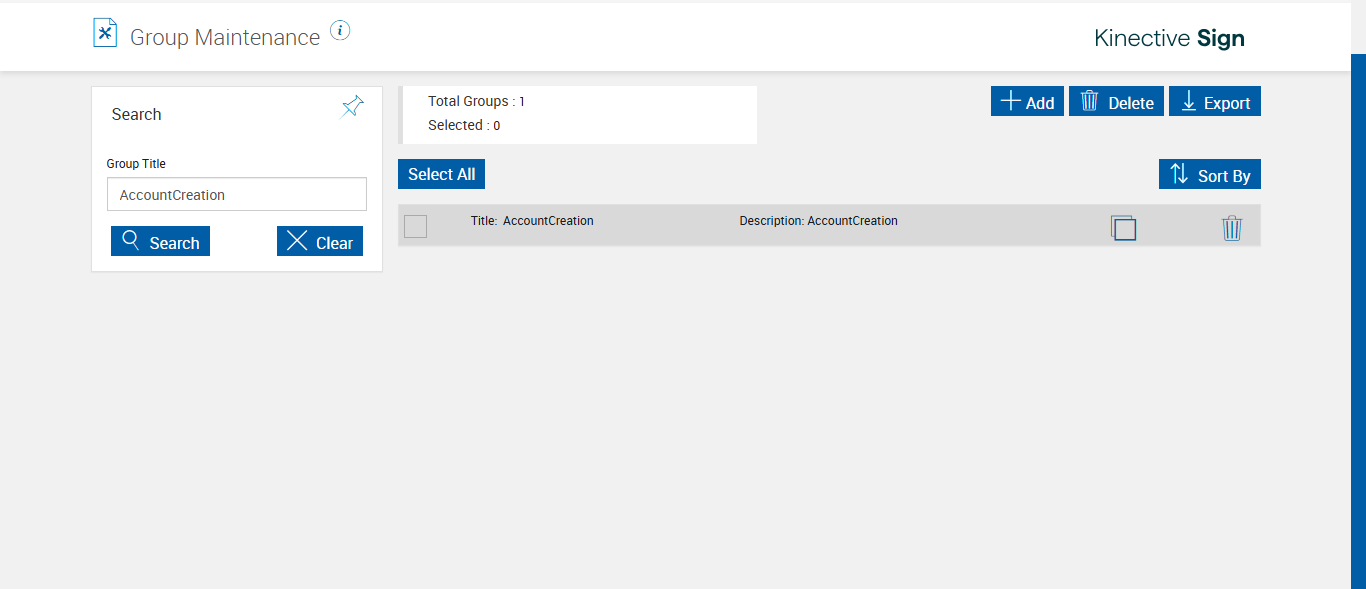Click the Kinective Sign logo
The width and height of the screenshot is (1366, 589).
click(x=1169, y=38)
